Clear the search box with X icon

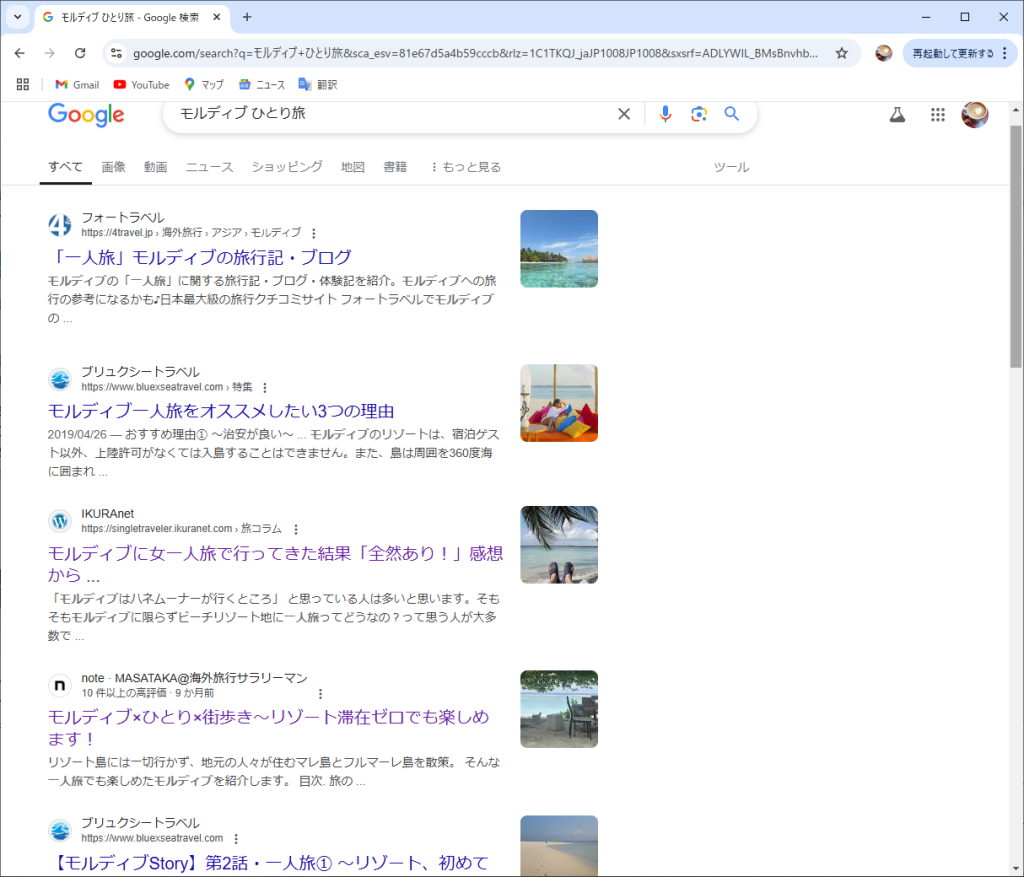tap(624, 114)
